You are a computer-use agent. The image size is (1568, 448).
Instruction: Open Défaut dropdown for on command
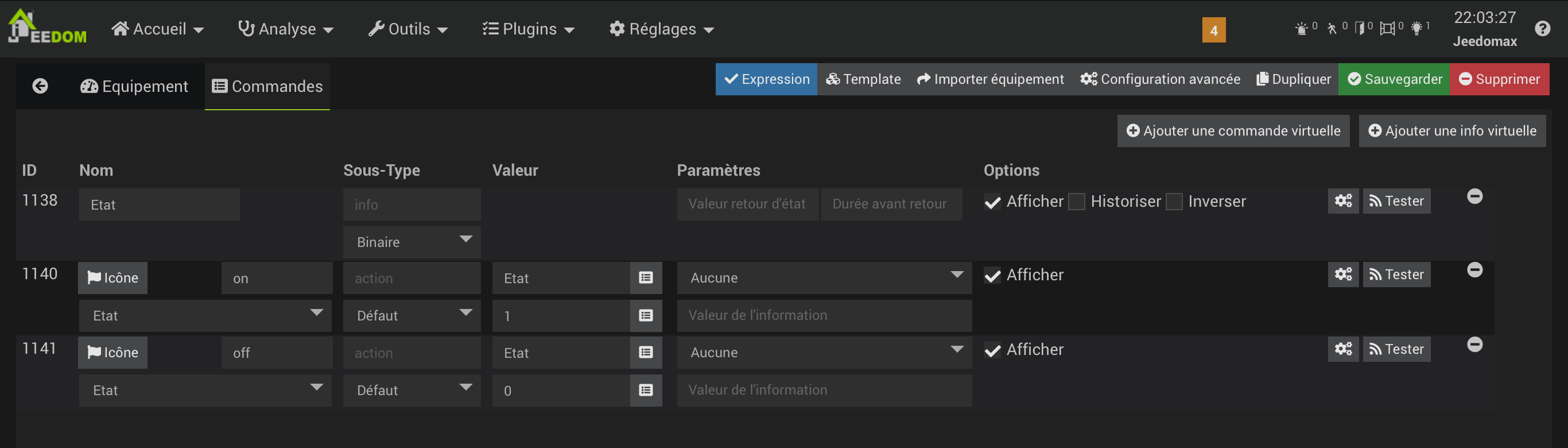(x=412, y=316)
